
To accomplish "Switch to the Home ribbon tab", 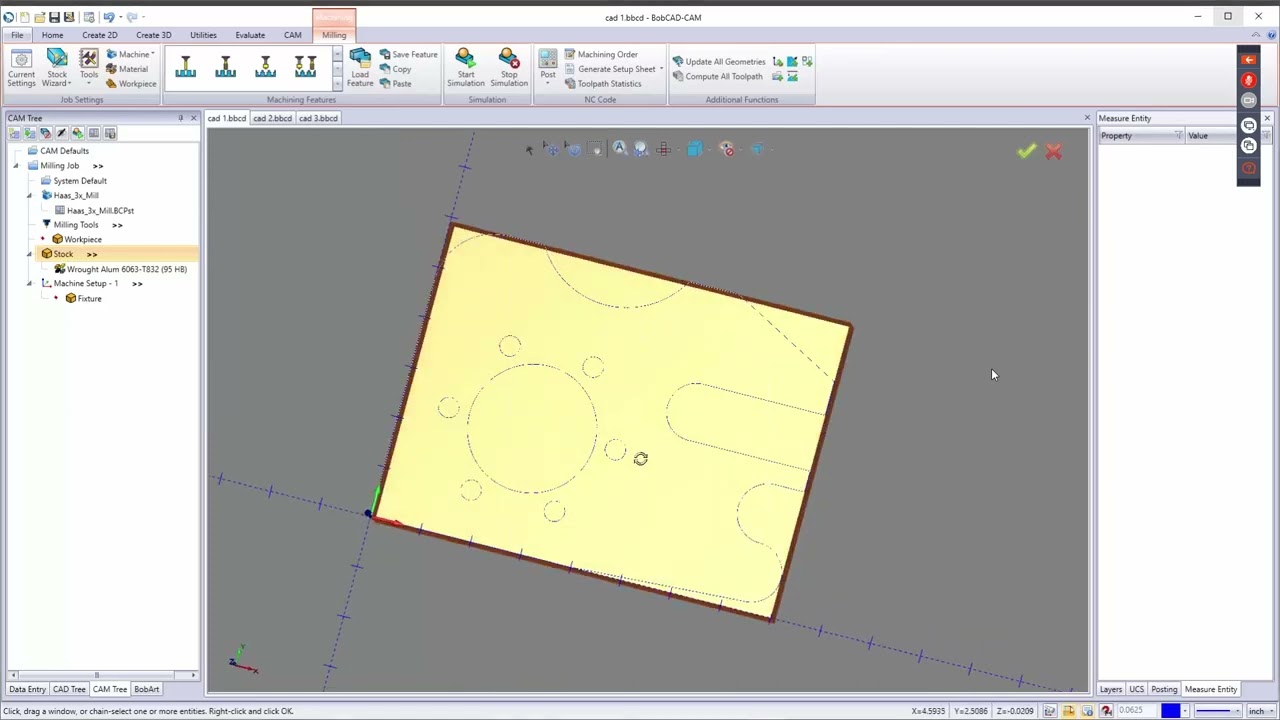I will (x=52, y=35).
